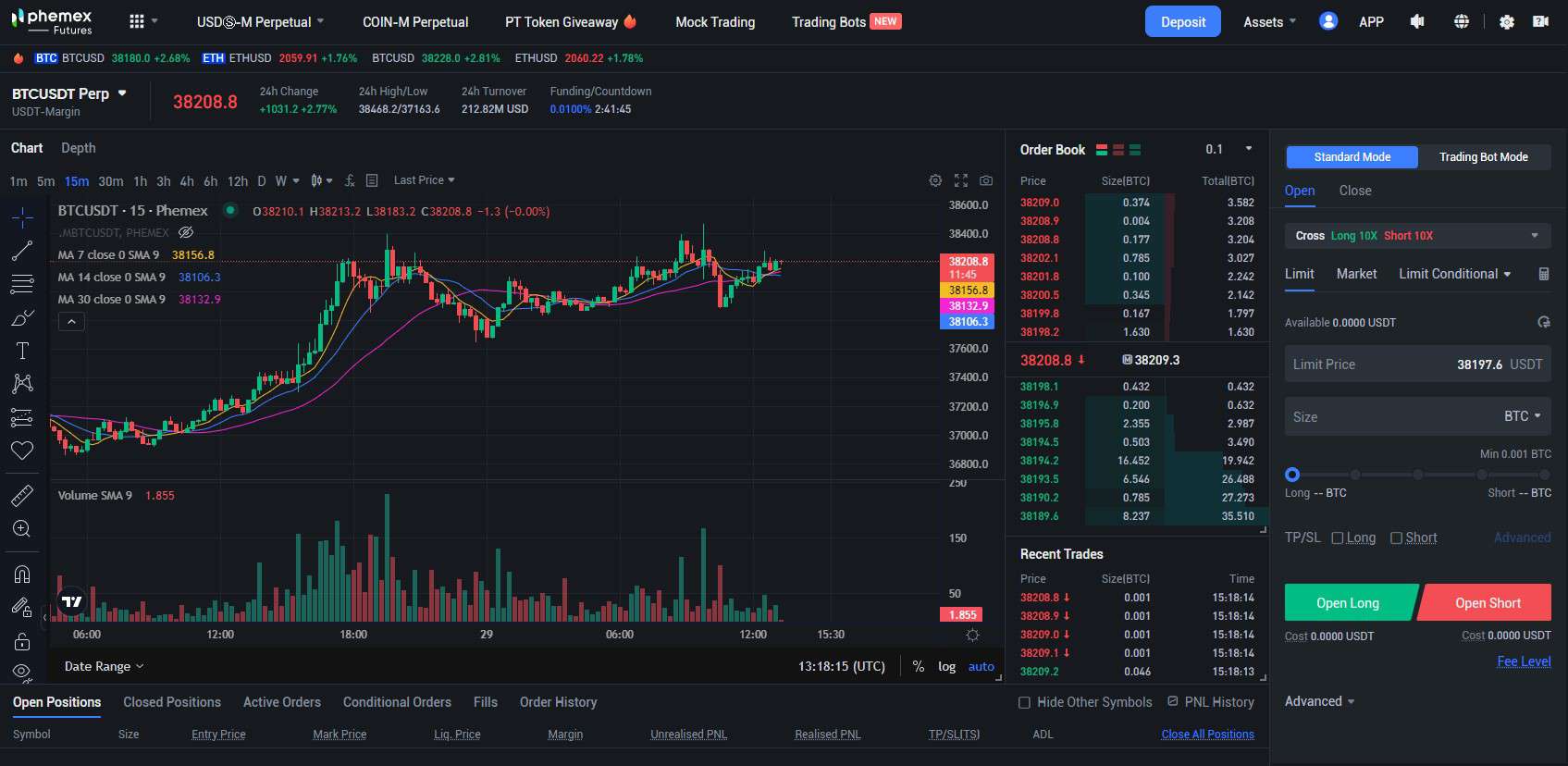Select sell-only order book view

coord(1118,150)
